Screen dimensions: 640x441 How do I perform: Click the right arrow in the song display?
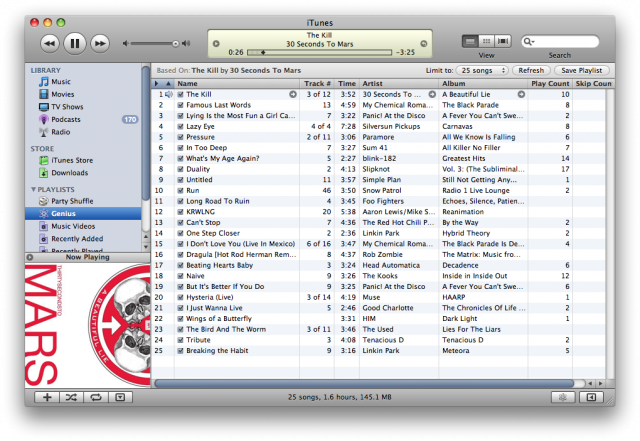[x=424, y=44]
